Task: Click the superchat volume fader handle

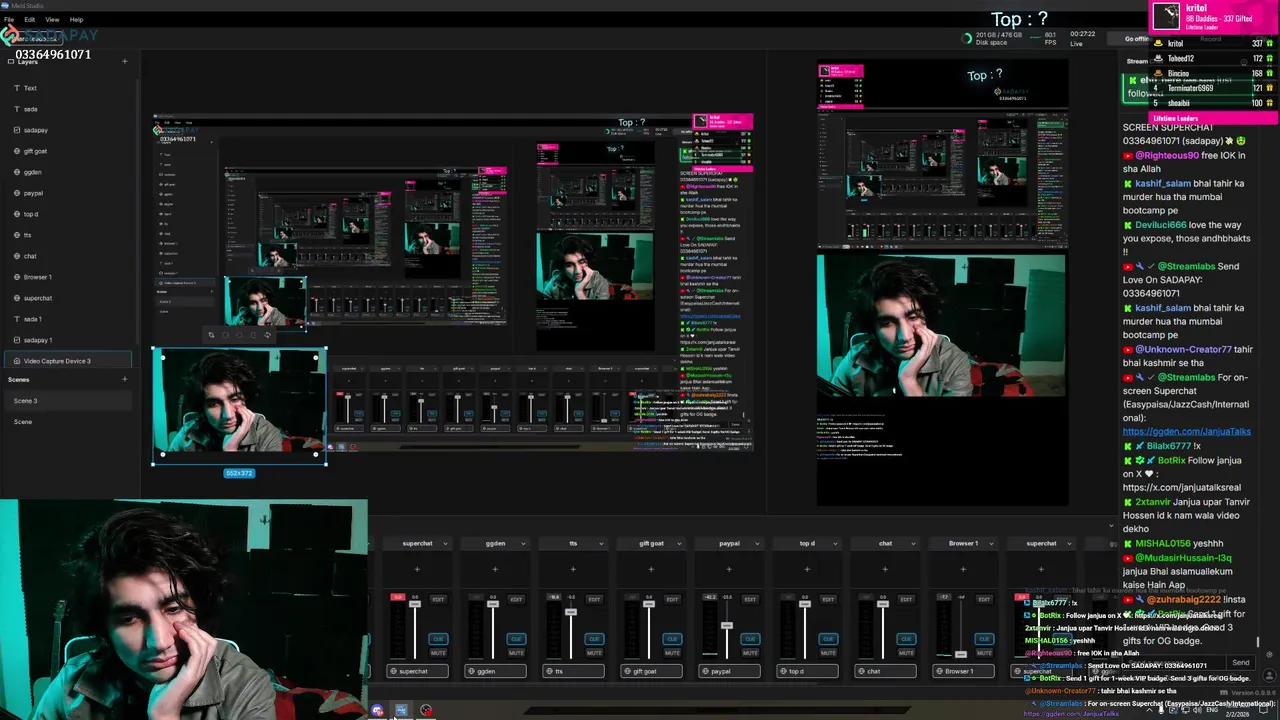Action: click(x=415, y=604)
